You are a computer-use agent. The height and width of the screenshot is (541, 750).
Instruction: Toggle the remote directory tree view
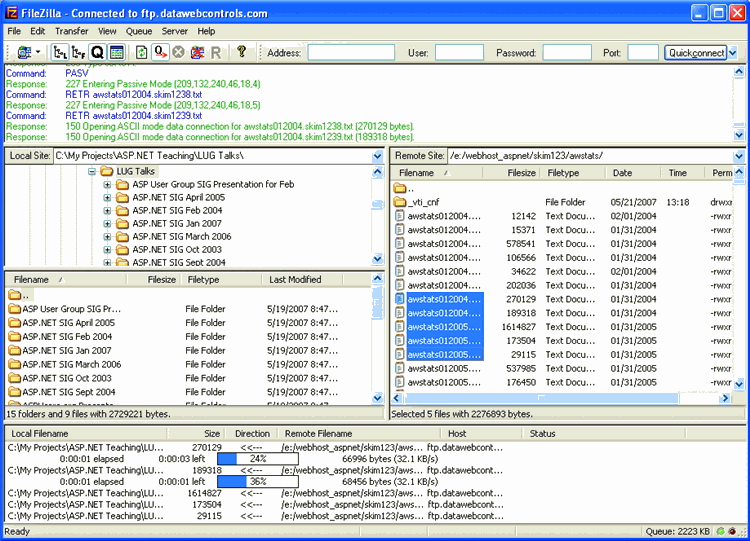78,52
